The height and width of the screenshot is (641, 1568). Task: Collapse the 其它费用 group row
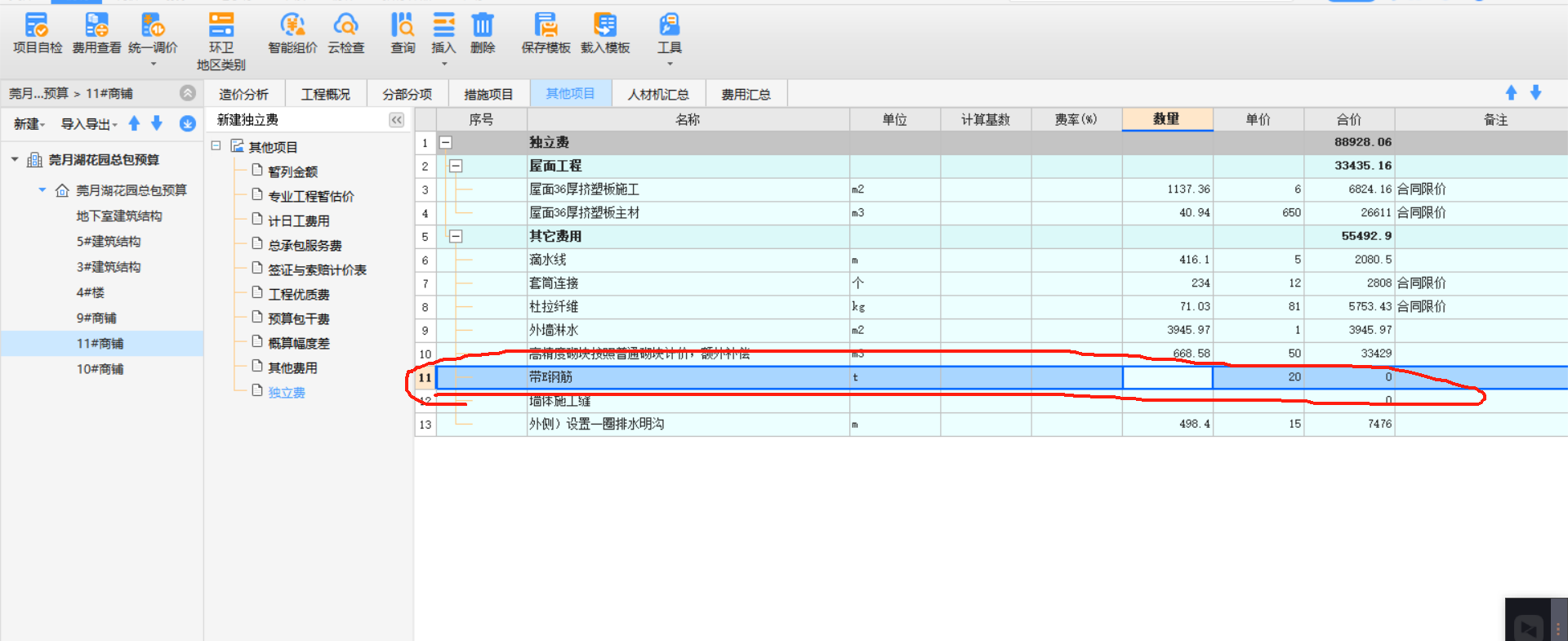coord(456,236)
